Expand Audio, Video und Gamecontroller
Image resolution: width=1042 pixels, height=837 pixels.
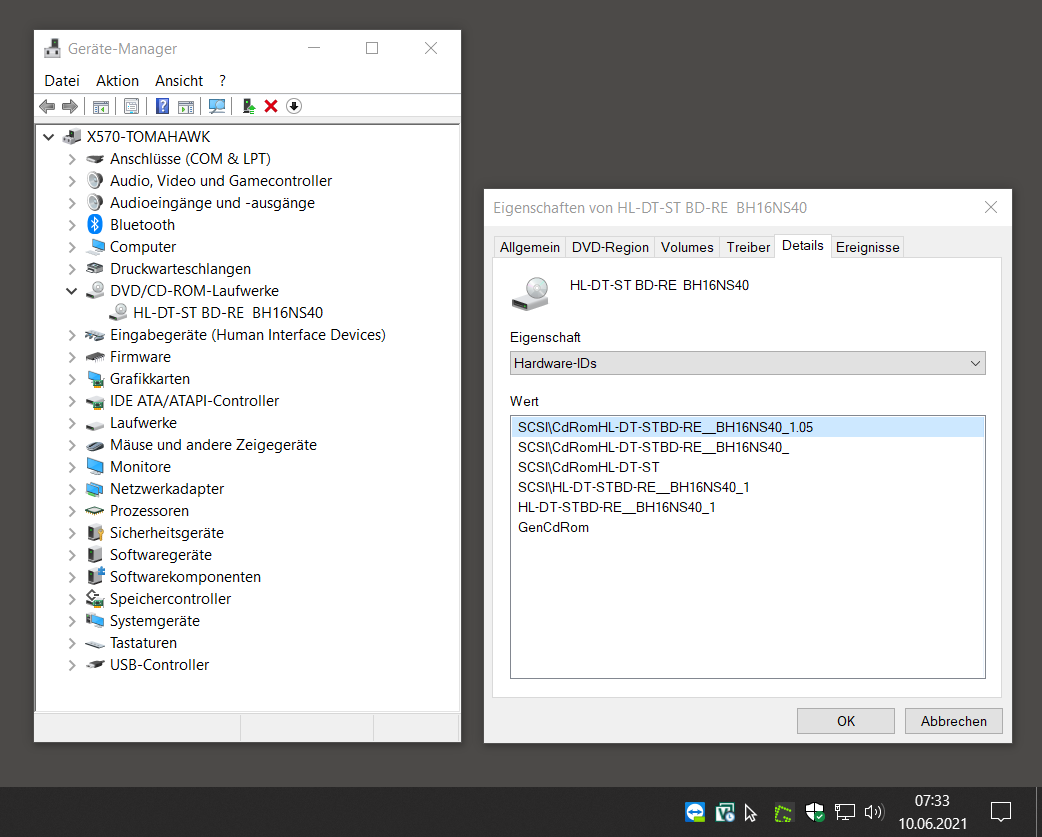[72, 181]
